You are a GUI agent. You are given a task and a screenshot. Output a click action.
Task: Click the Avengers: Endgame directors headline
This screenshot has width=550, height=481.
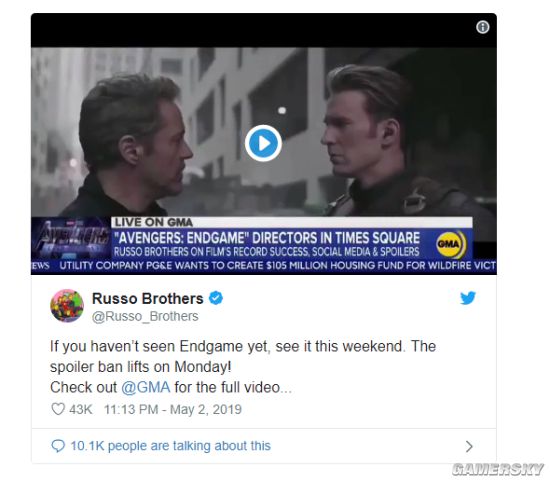pyautogui.click(x=267, y=238)
